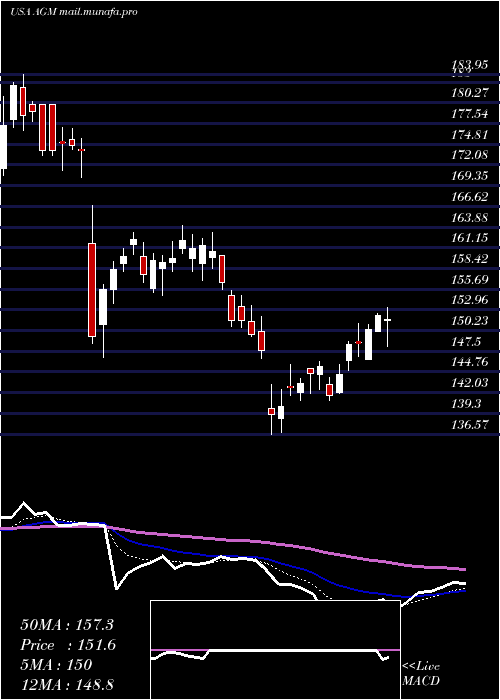The height and width of the screenshot is (700, 500).
Task: Click the 161.15 price axis label
Action: (x=469, y=238)
